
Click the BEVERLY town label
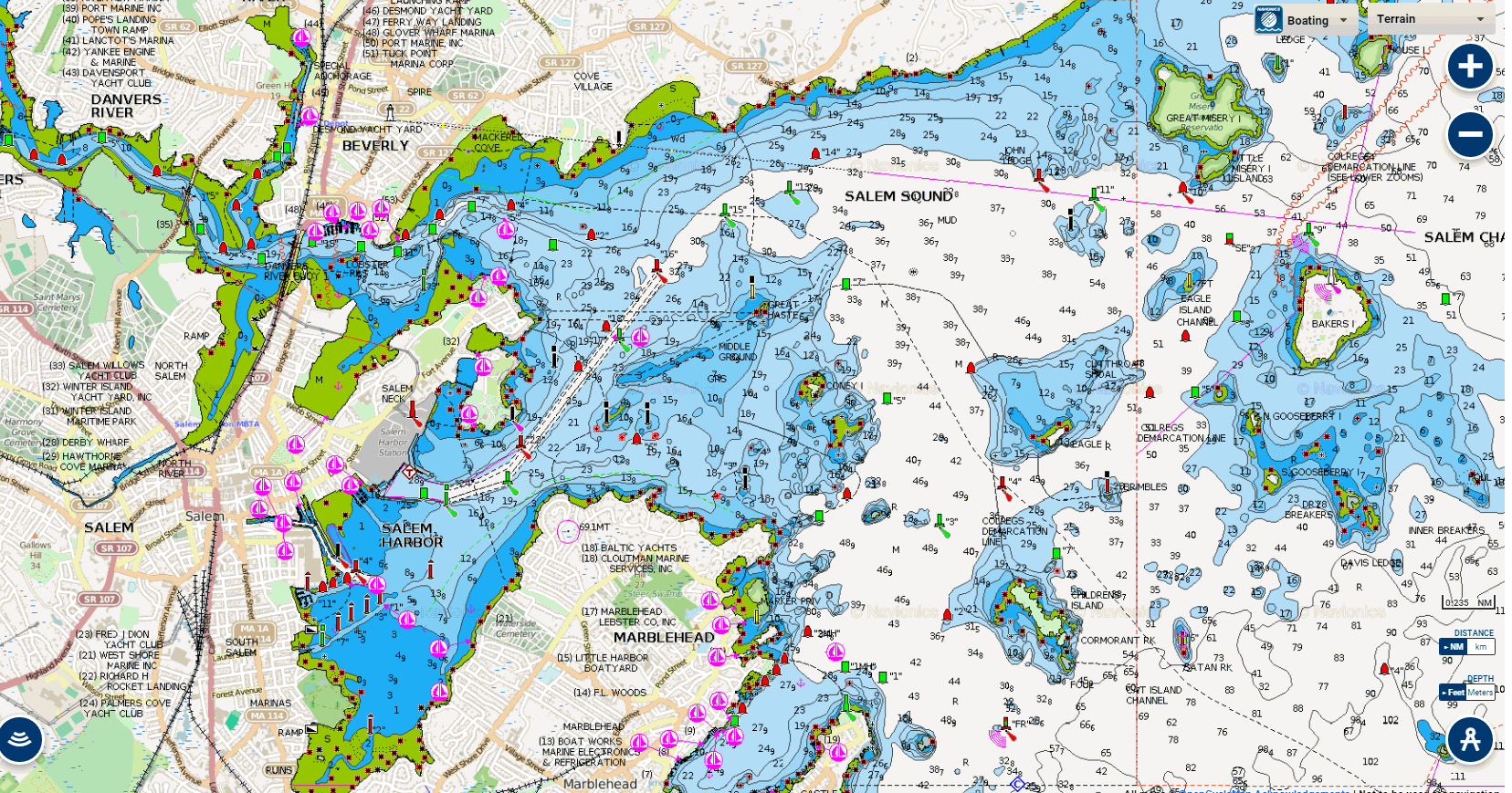click(375, 146)
